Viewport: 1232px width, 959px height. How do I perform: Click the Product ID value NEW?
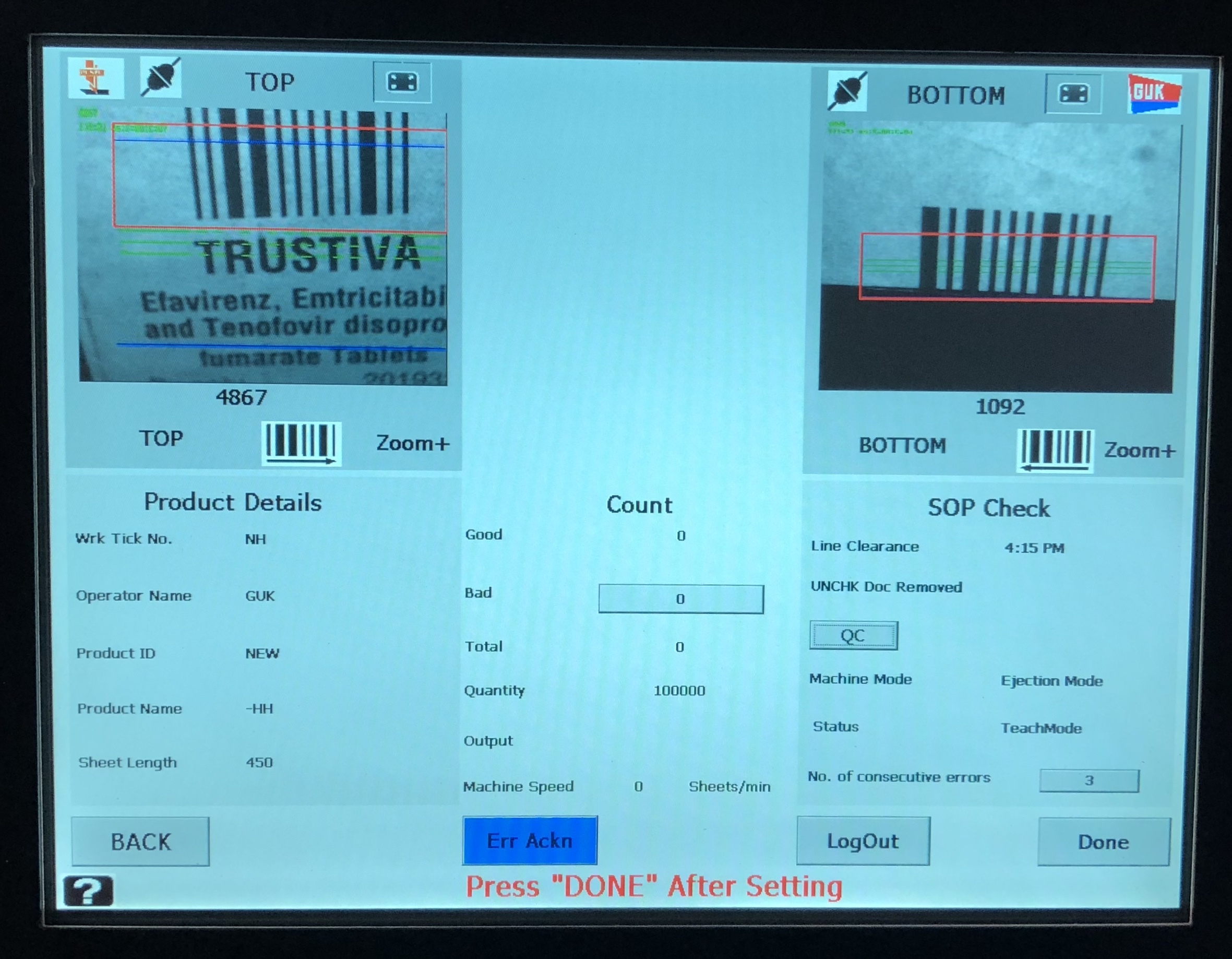click(262, 654)
